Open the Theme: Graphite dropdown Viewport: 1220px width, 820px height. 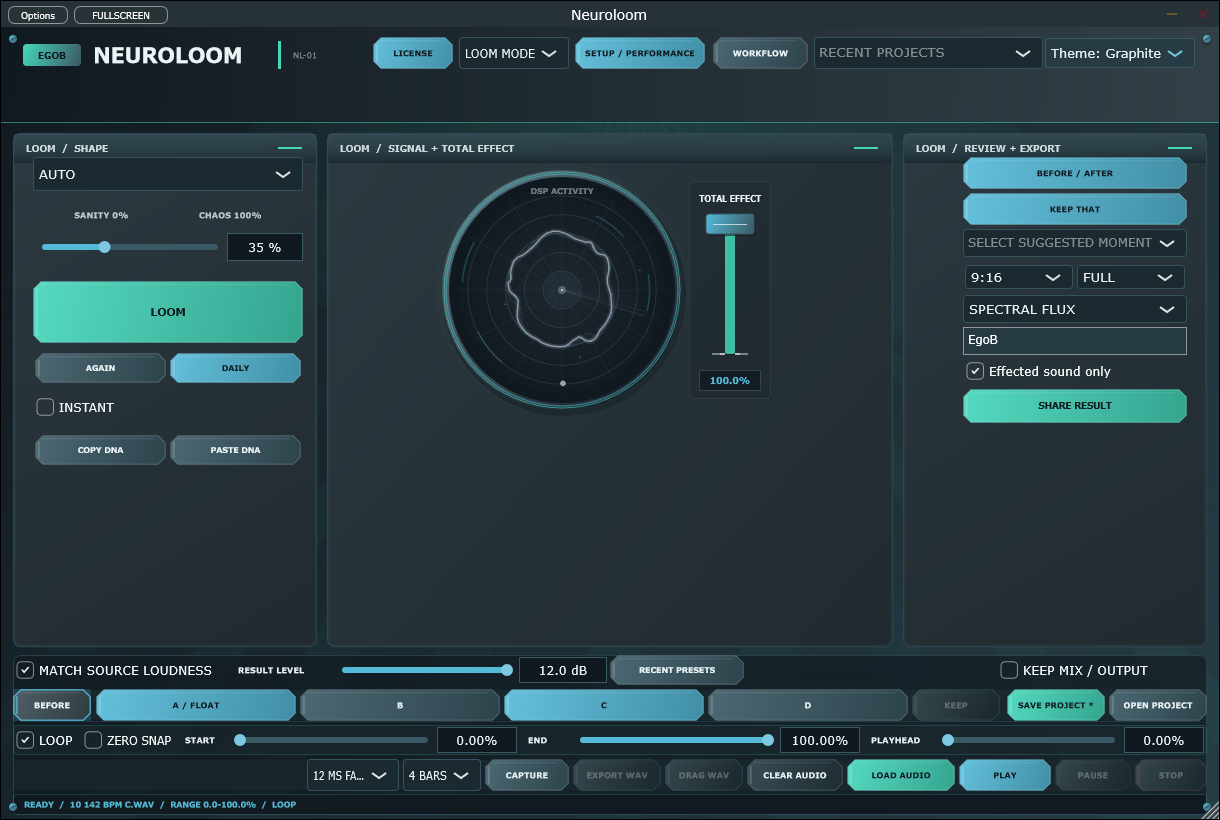(x=1120, y=53)
